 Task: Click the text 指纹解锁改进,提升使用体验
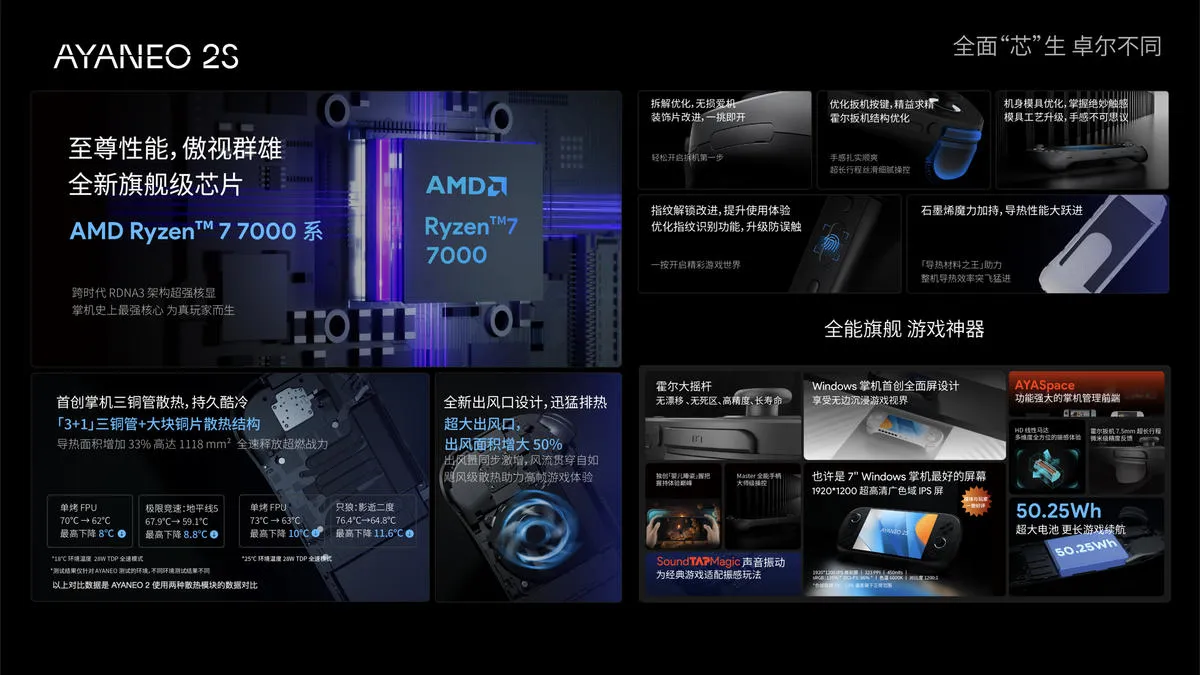click(720, 210)
